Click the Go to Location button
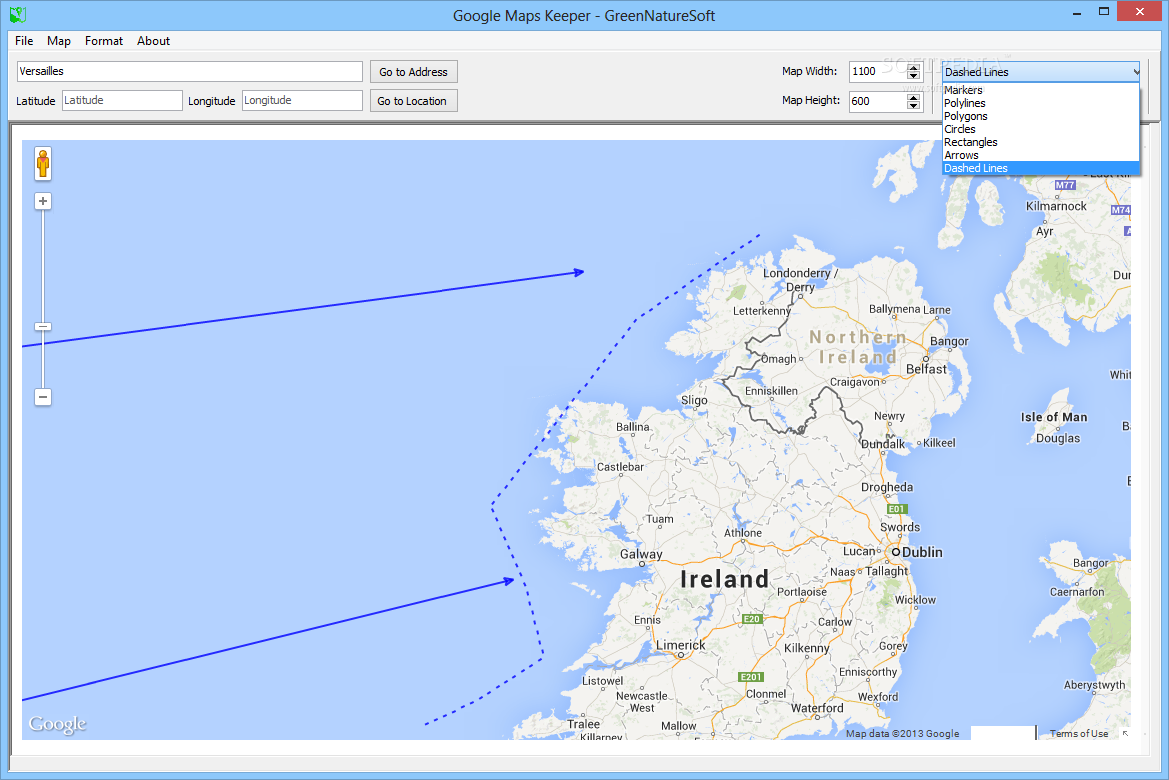1169x780 pixels. [x=414, y=101]
